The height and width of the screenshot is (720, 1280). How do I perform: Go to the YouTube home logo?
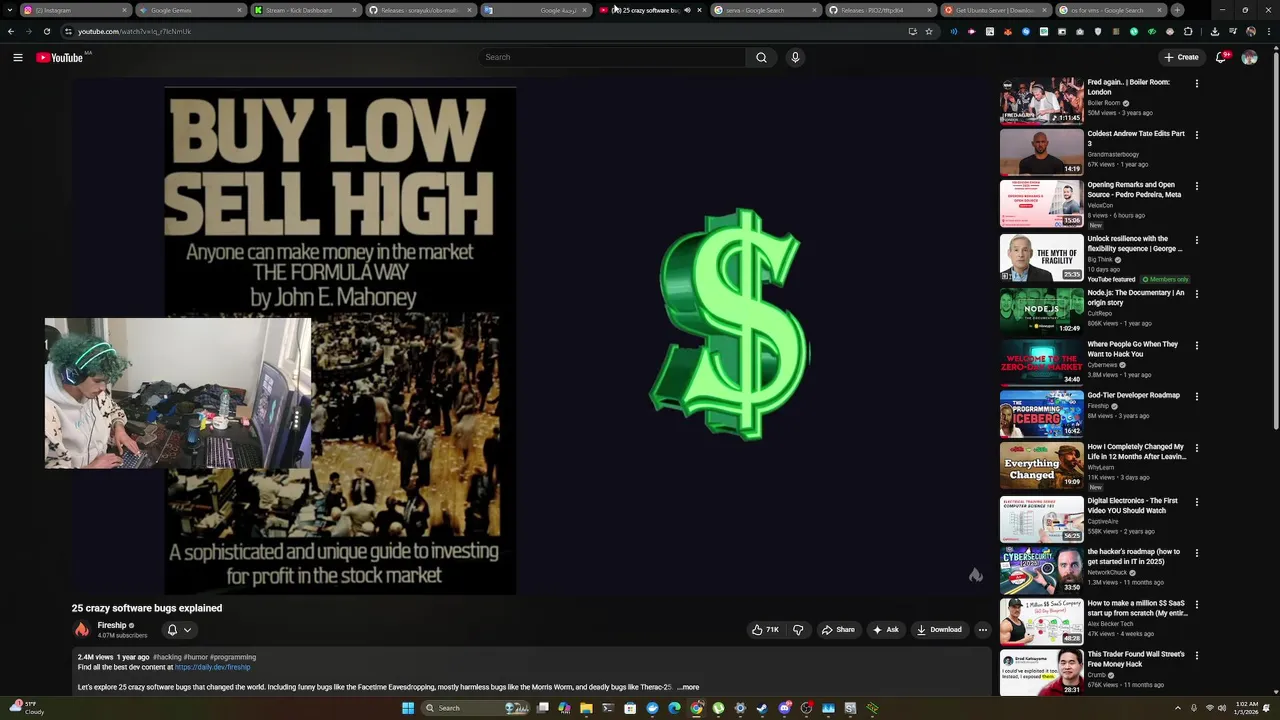click(x=60, y=57)
